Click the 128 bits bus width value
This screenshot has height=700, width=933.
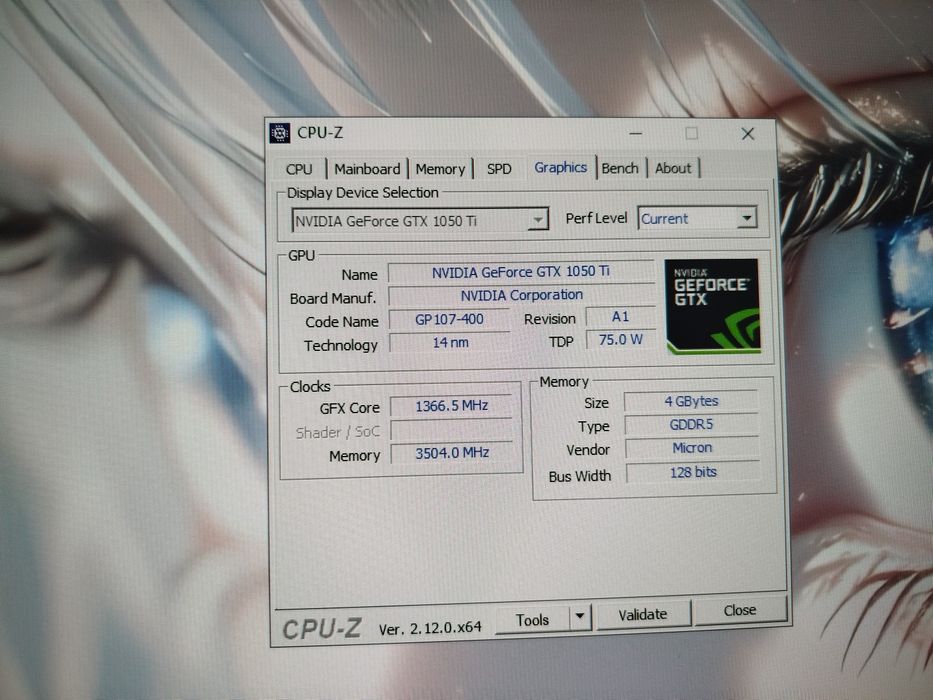(693, 473)
